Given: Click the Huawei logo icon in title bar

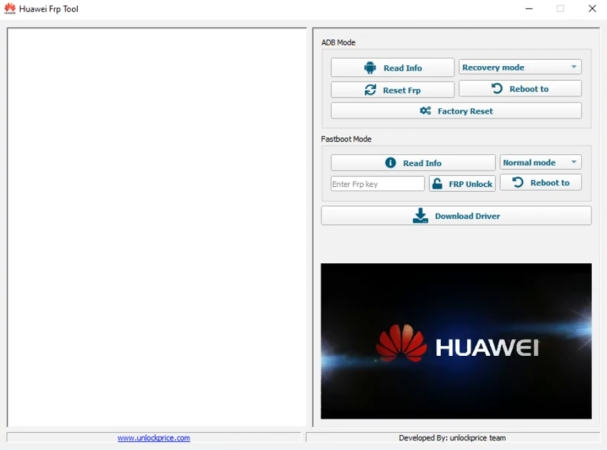Looking at the screenshot, I should pos(10,9).
